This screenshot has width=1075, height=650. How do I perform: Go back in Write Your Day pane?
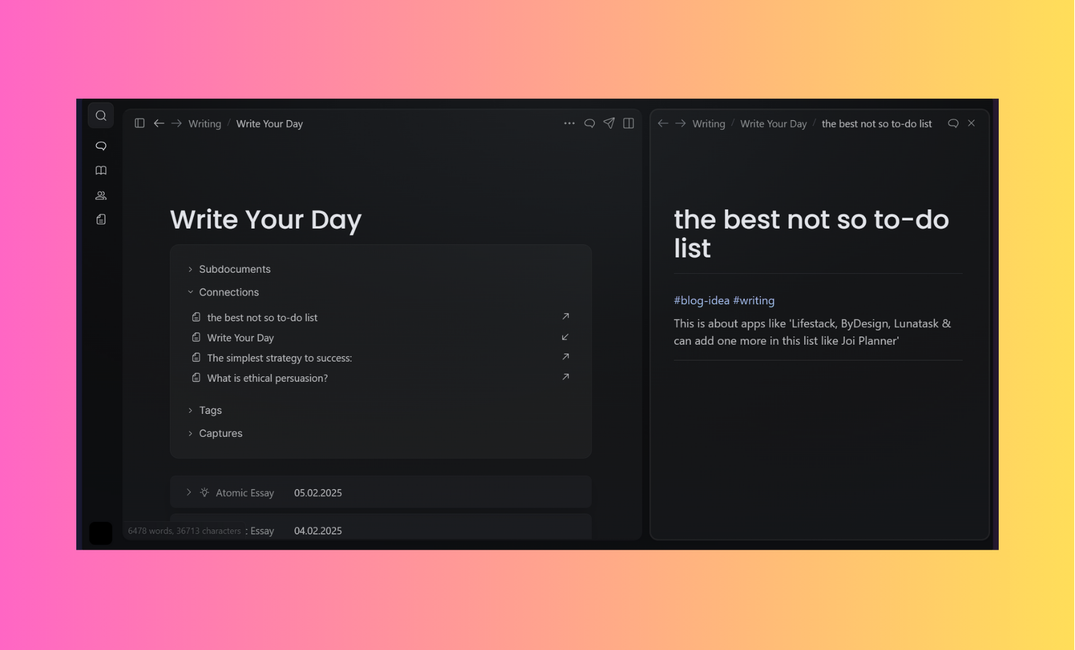coord(159,123)
